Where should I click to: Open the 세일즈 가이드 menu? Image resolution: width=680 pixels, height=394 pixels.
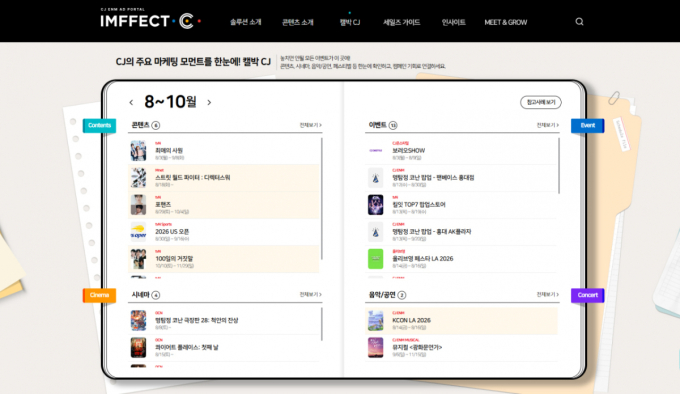point(402,22)
